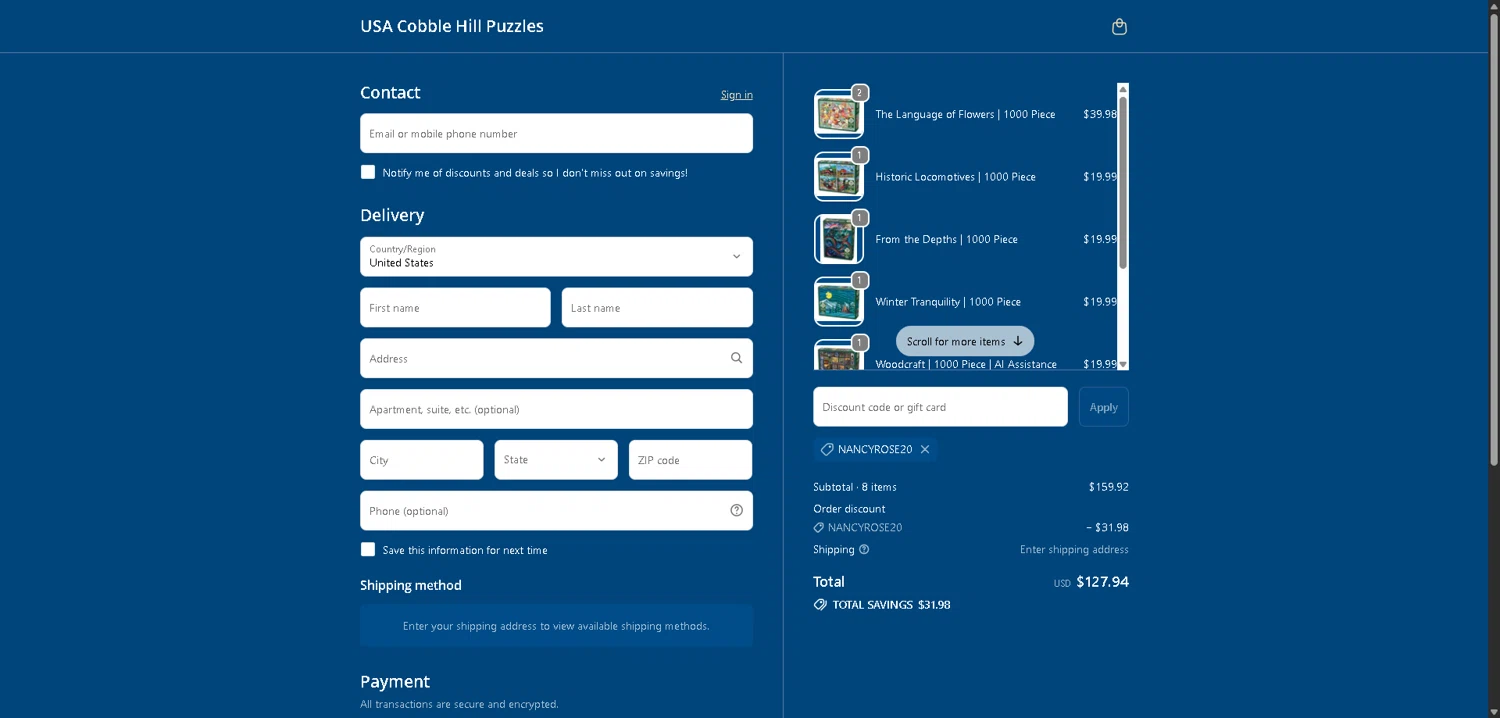Focus the ZIP code field

tap(690, 460)
